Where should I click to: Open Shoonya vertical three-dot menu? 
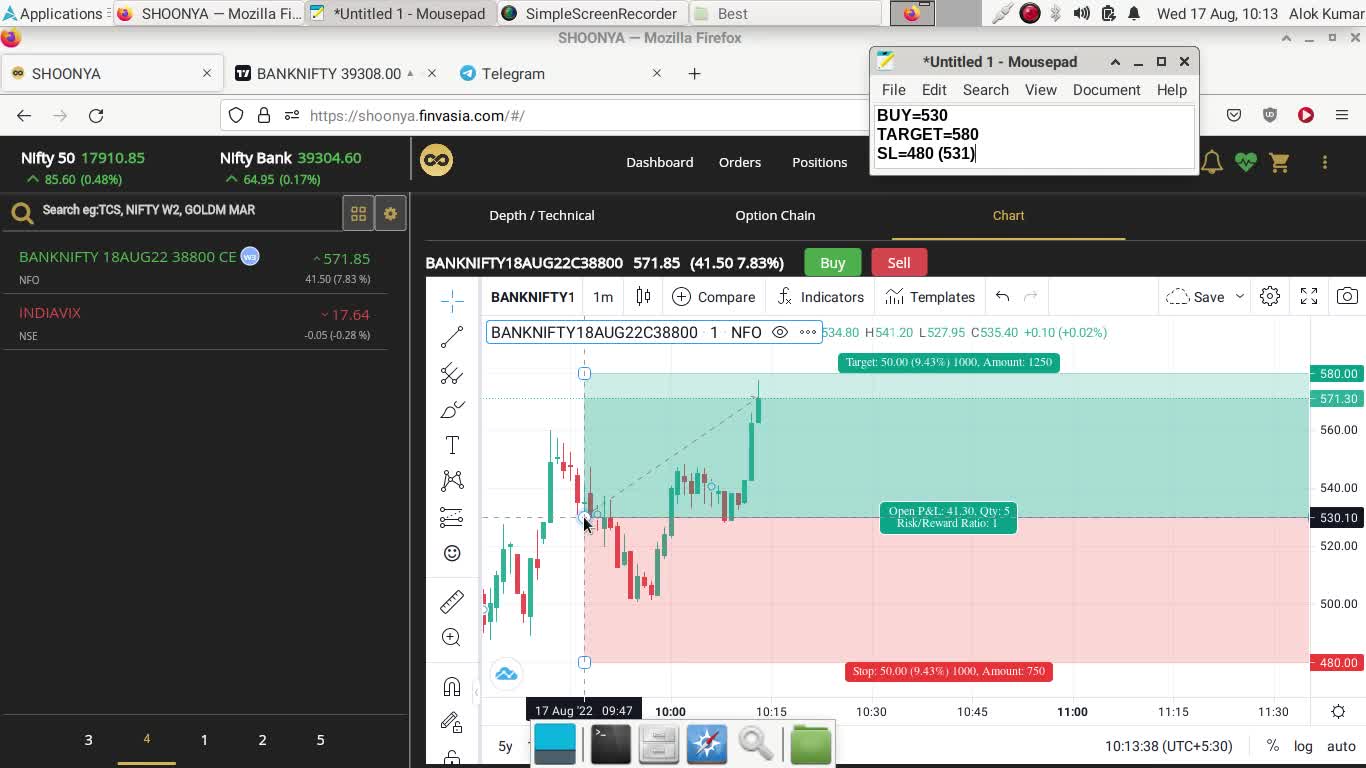click(x=1325, y=162)
